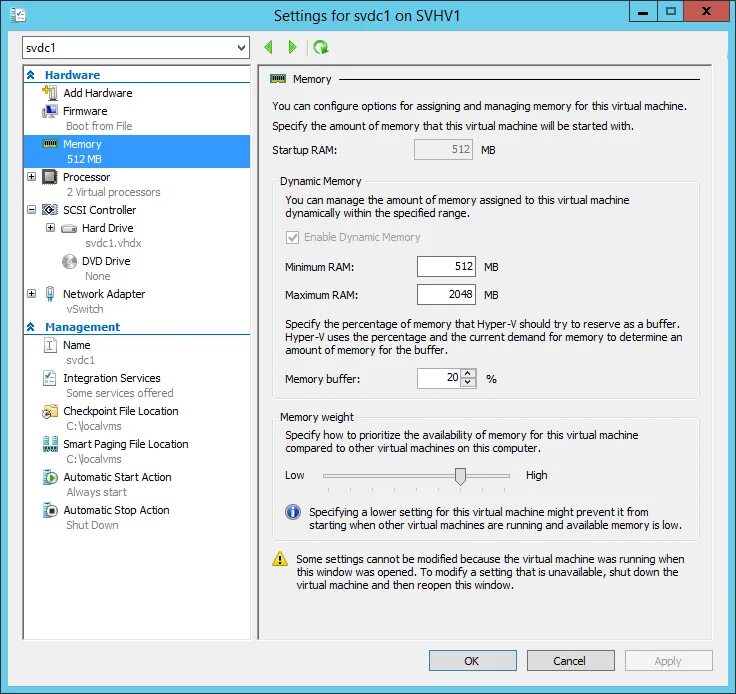Click the yellow warning triangle icon
Screen dimensions: 736x694
click(x=280, y=558)
